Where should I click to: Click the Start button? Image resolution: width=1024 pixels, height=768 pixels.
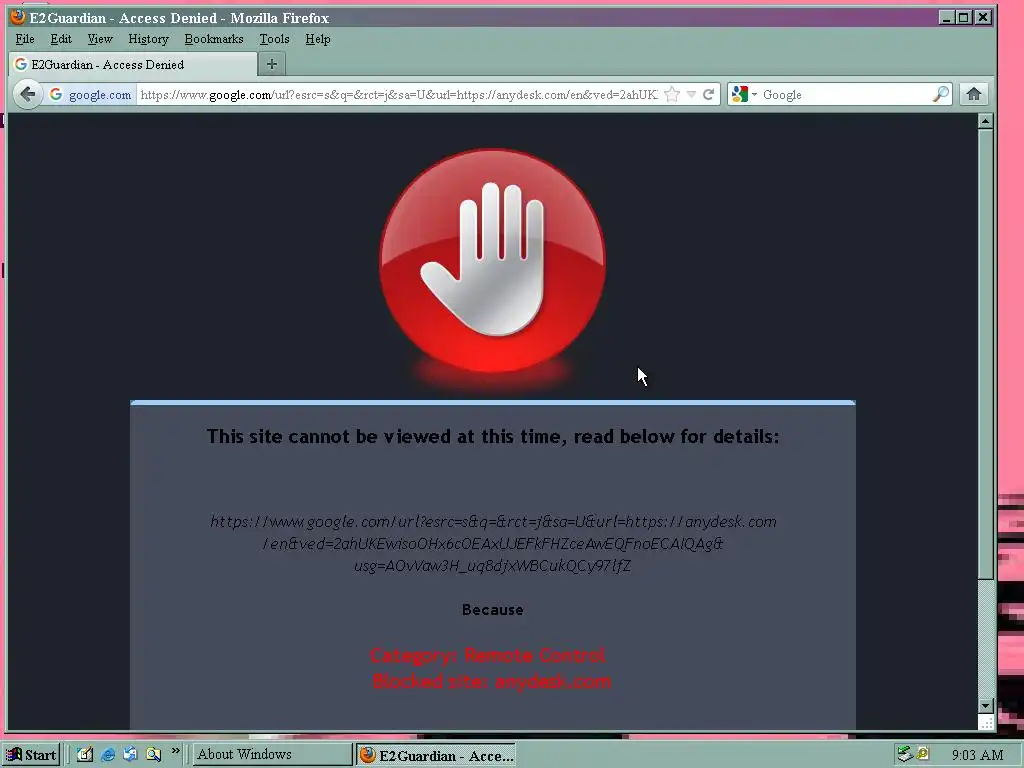coord(31,755)
